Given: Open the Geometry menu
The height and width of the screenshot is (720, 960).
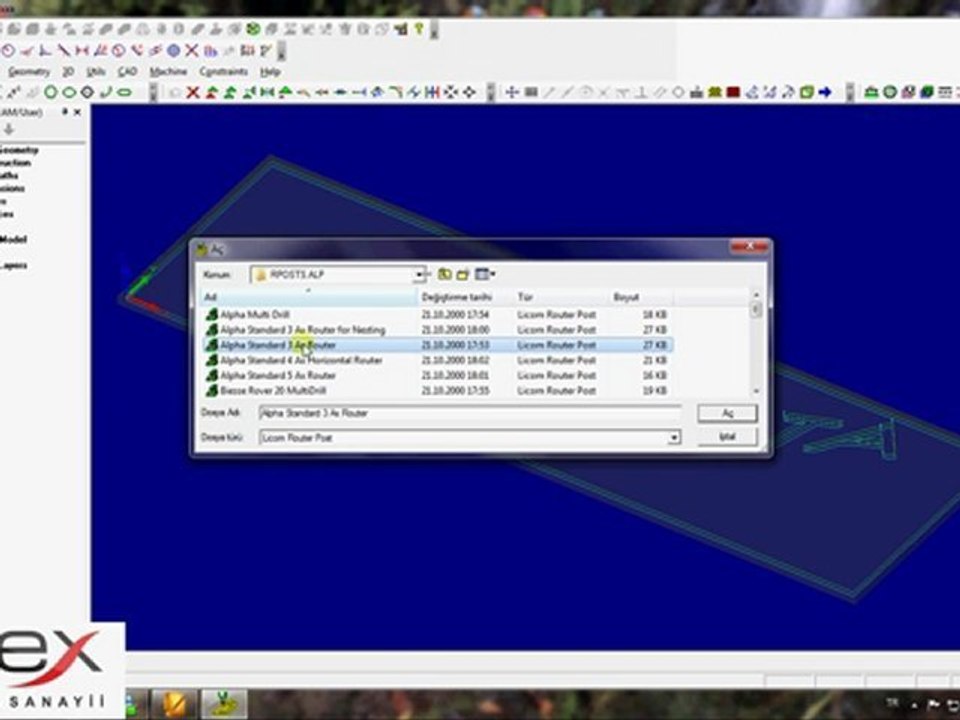Looking at the screenshot, I should click(x=29, y=72).
